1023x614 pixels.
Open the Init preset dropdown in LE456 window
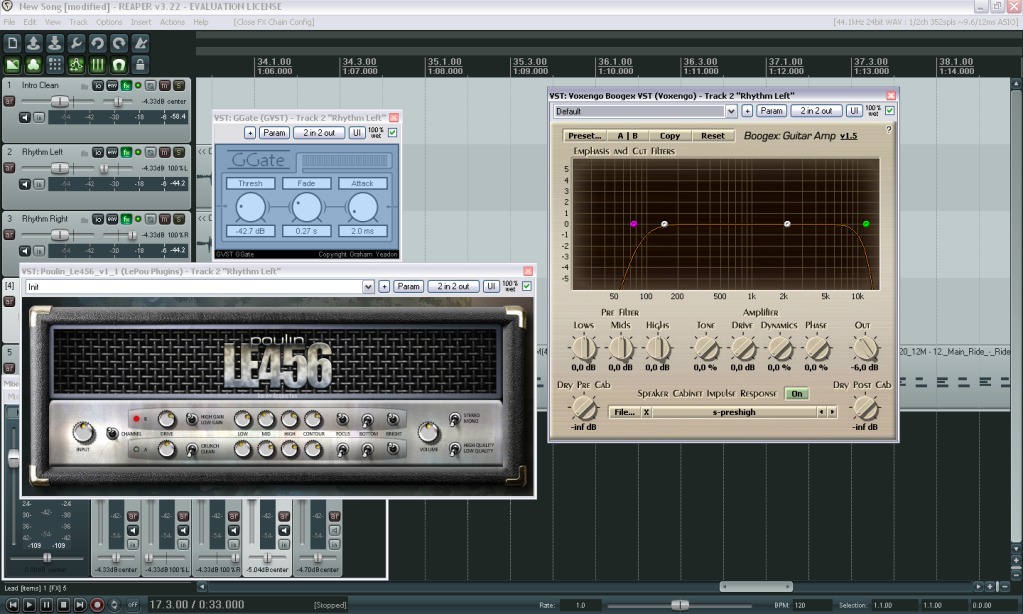(368, 286)
